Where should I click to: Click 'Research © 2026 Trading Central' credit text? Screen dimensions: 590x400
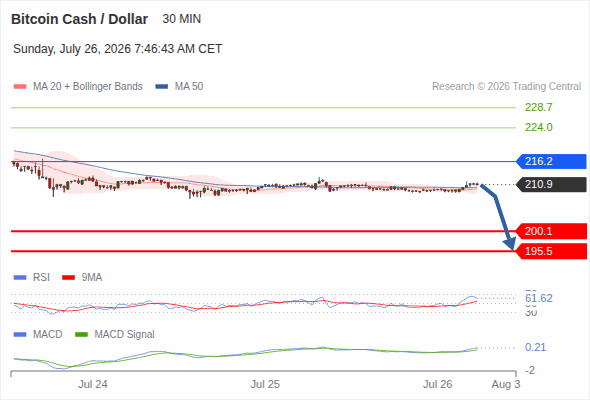506,87
